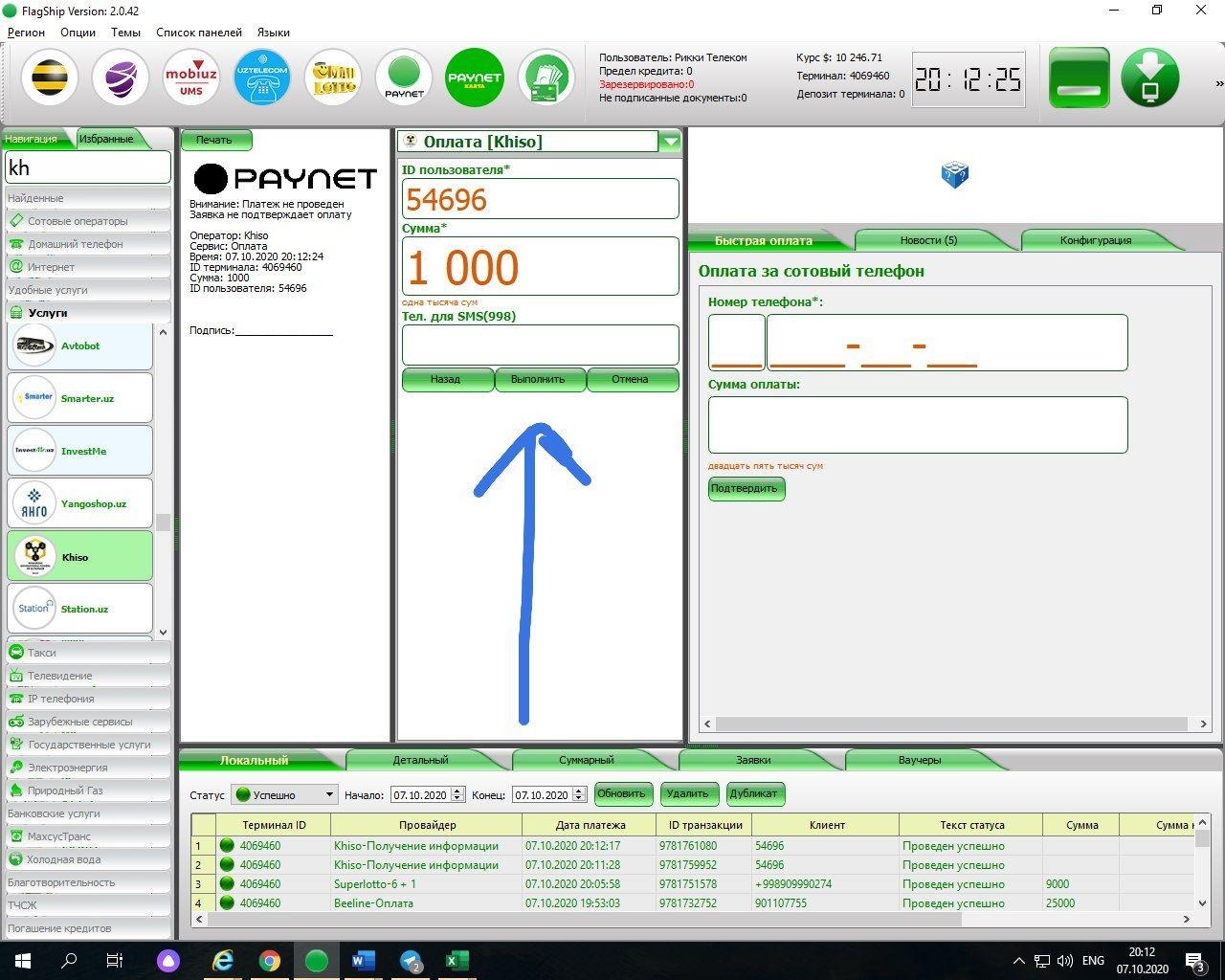The width and height of the screenshot is (1225, 980).
Task: Open the Omad Lotto icon
Action: (333, 78)
